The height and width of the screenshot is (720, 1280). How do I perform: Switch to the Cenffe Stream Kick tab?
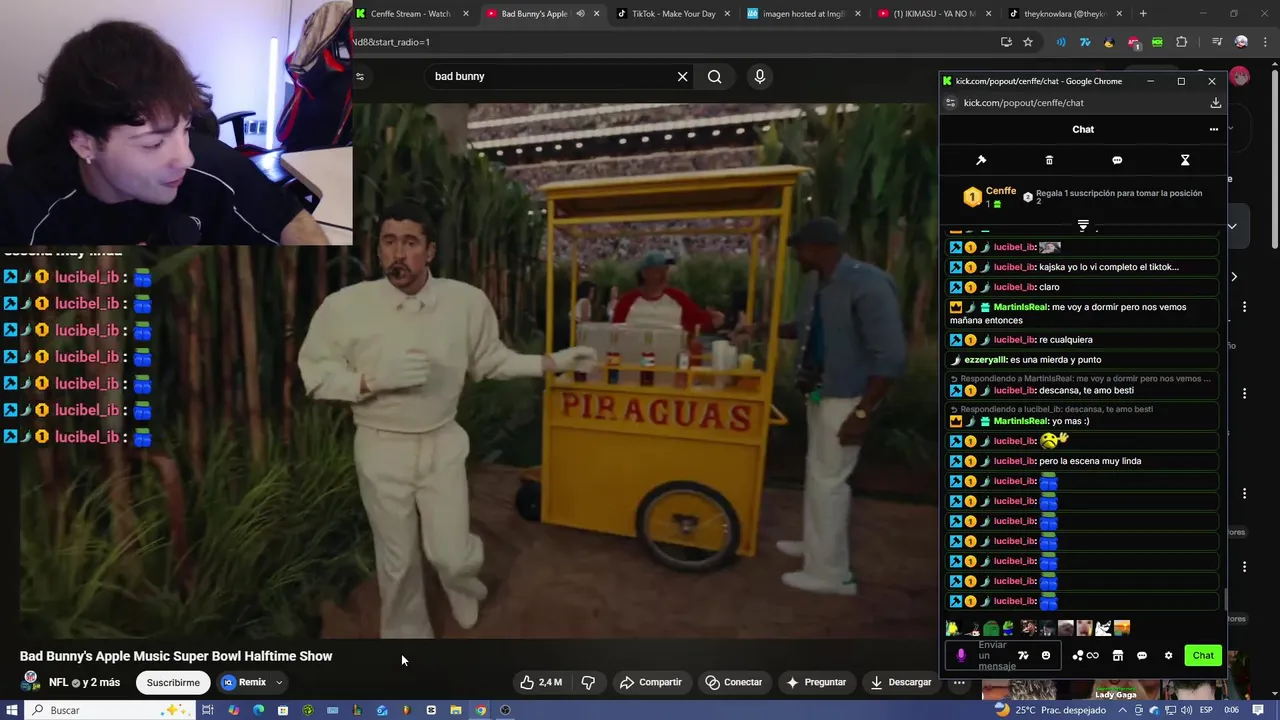point(410,13)
